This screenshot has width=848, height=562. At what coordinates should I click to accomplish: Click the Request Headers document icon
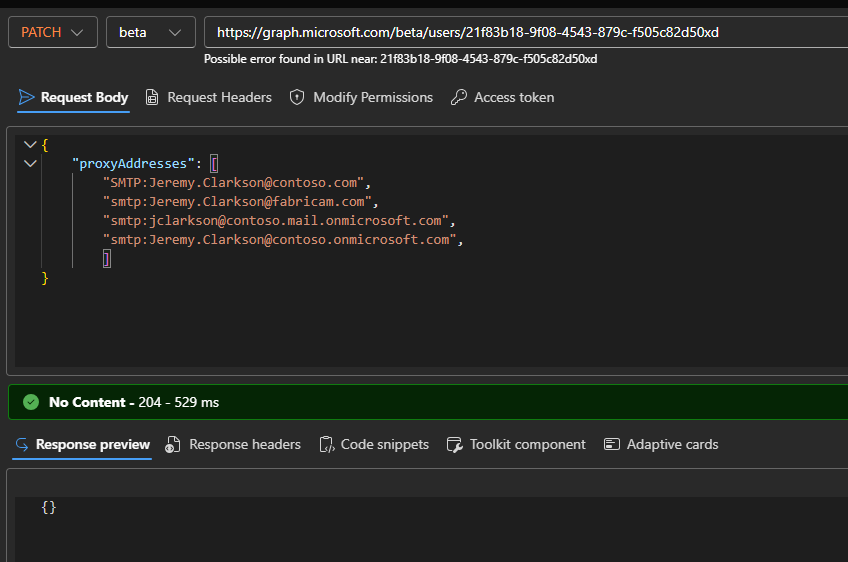152,97
